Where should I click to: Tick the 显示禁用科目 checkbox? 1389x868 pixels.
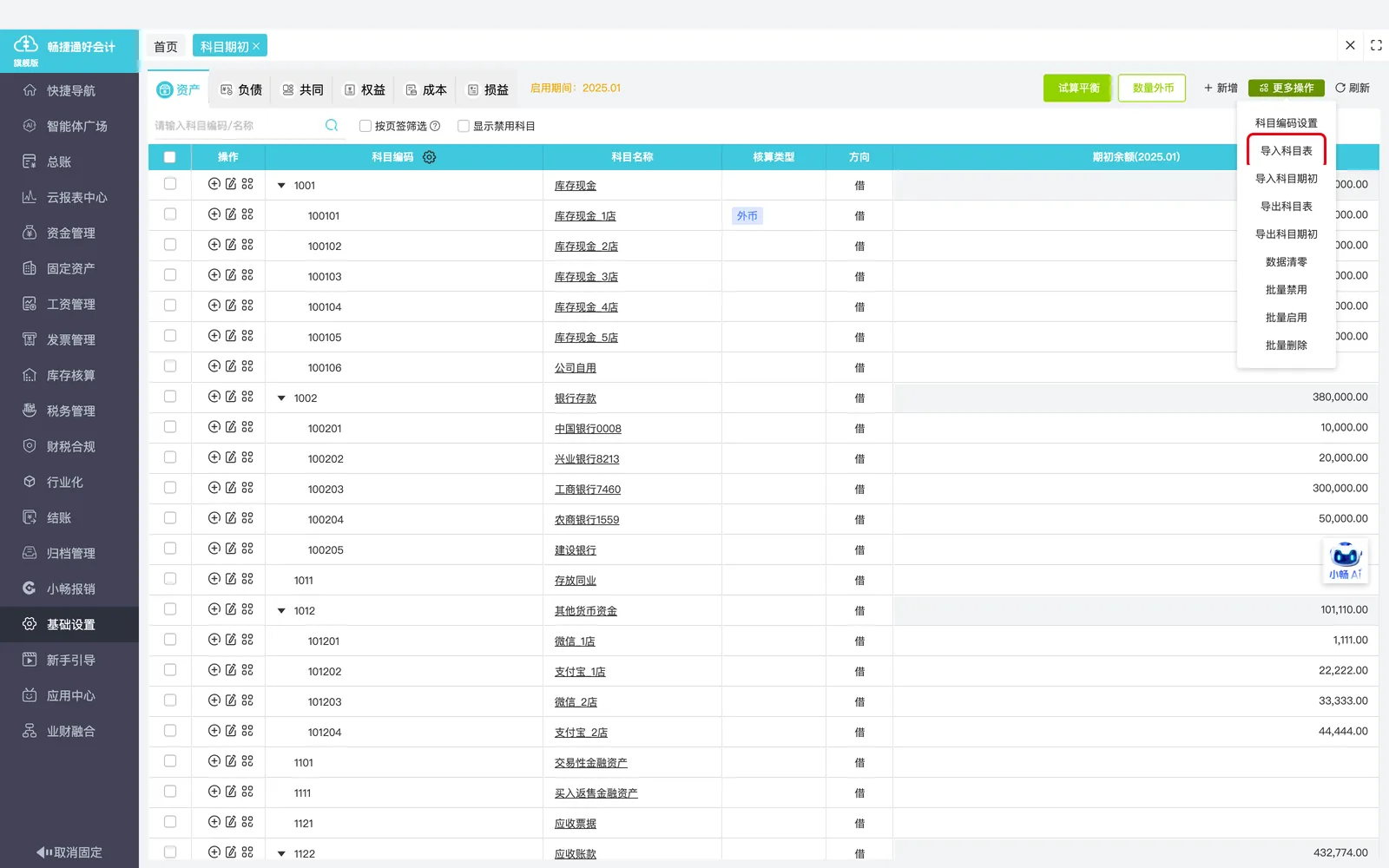point(464,126)
